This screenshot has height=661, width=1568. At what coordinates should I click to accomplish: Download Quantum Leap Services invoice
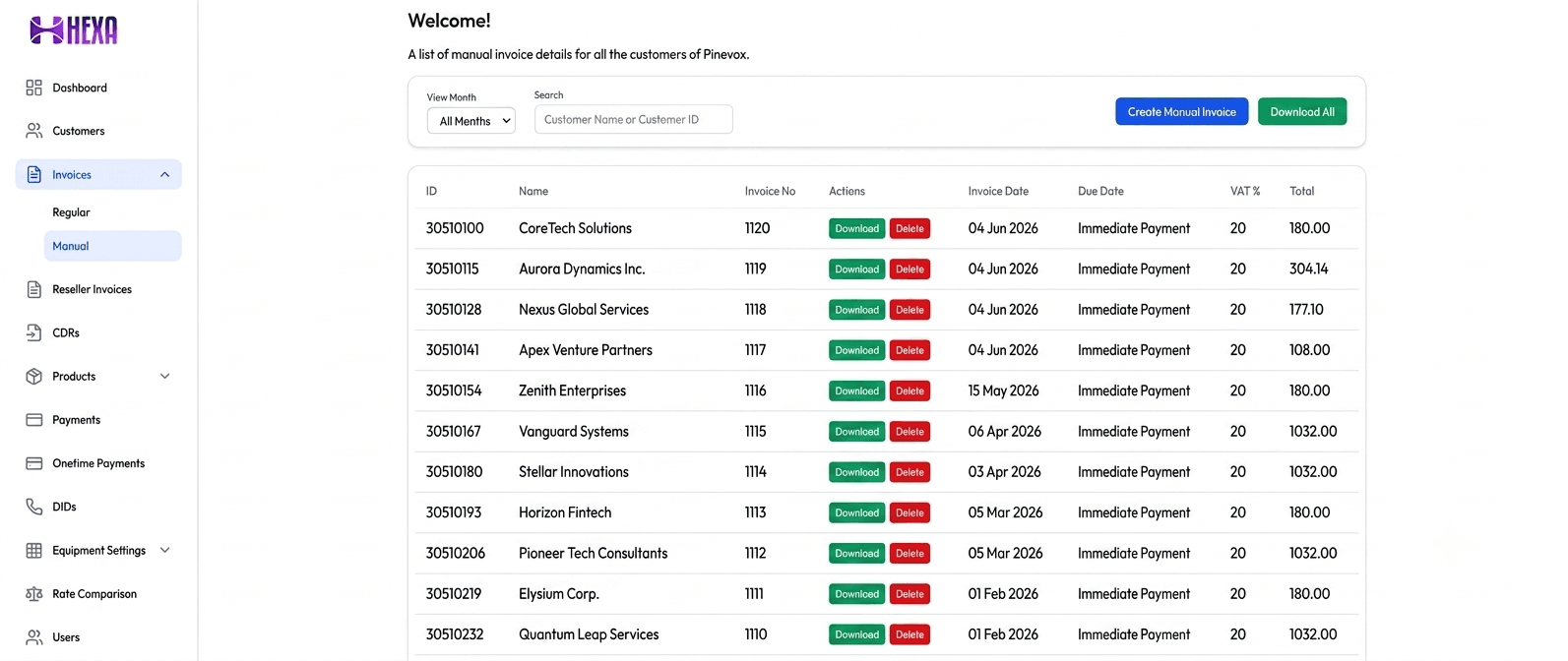(x=856, y=634)
